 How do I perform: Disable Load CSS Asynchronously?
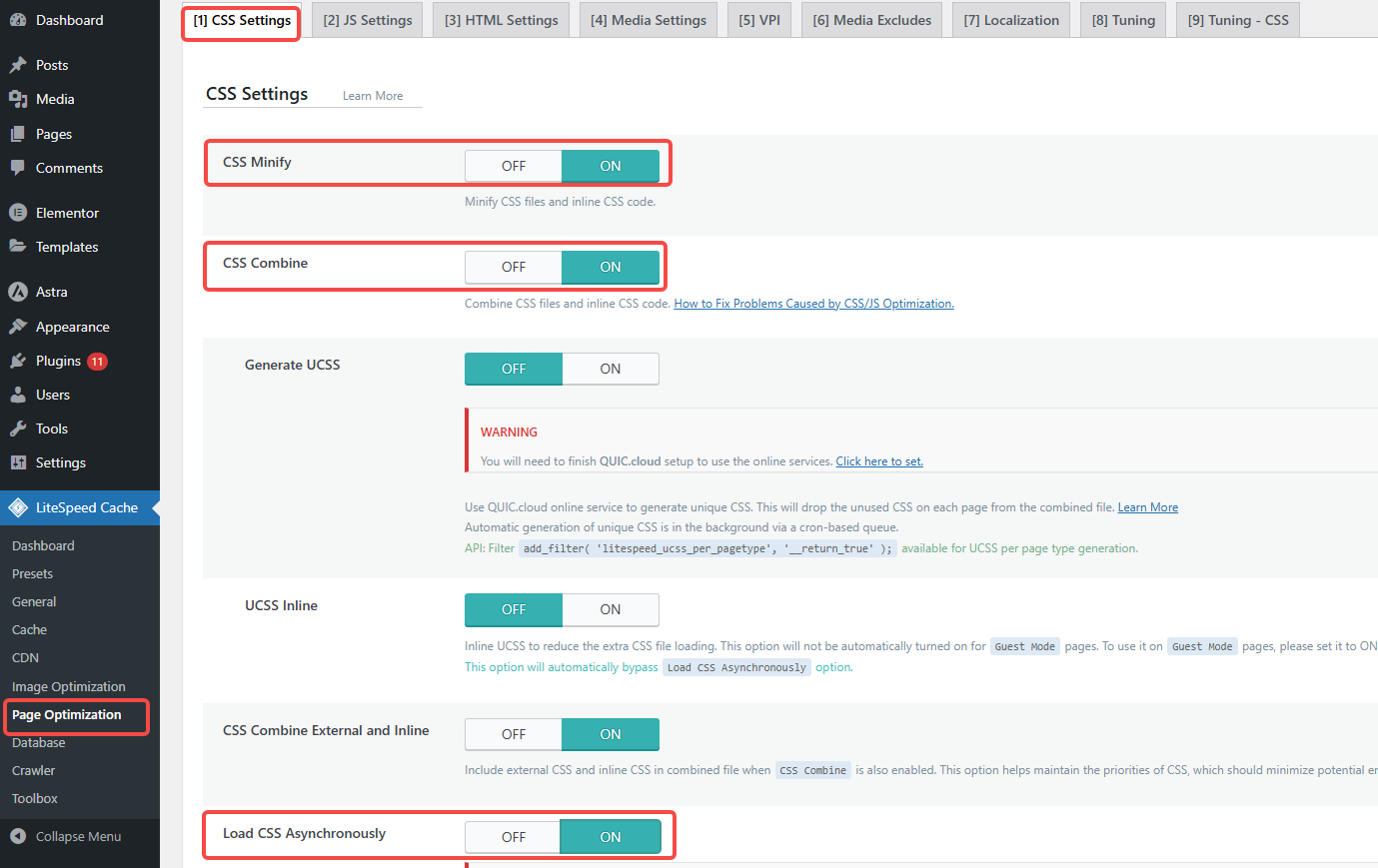(513, 836)
